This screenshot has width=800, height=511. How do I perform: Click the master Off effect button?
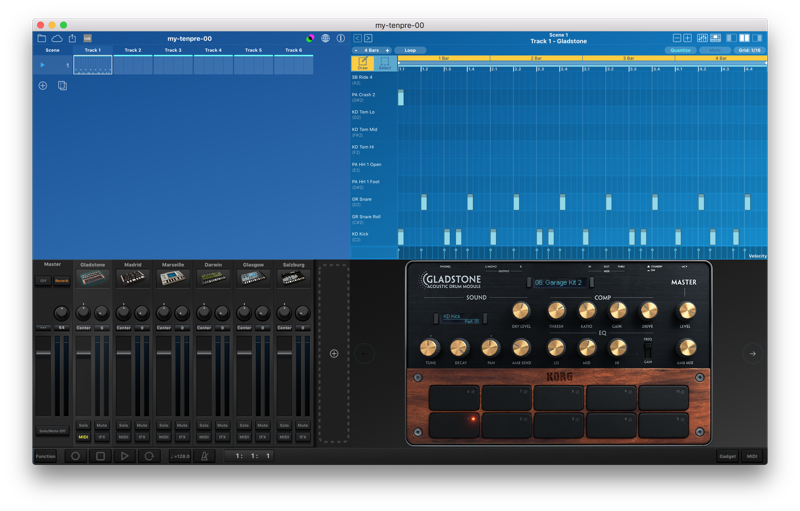tap(43, 281)
